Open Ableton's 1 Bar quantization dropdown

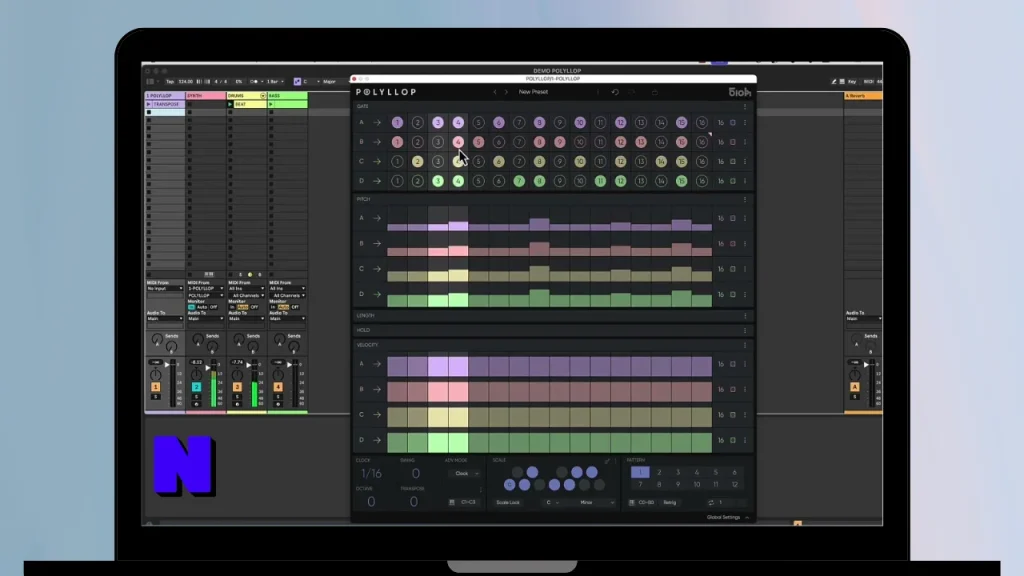point(275,82)
